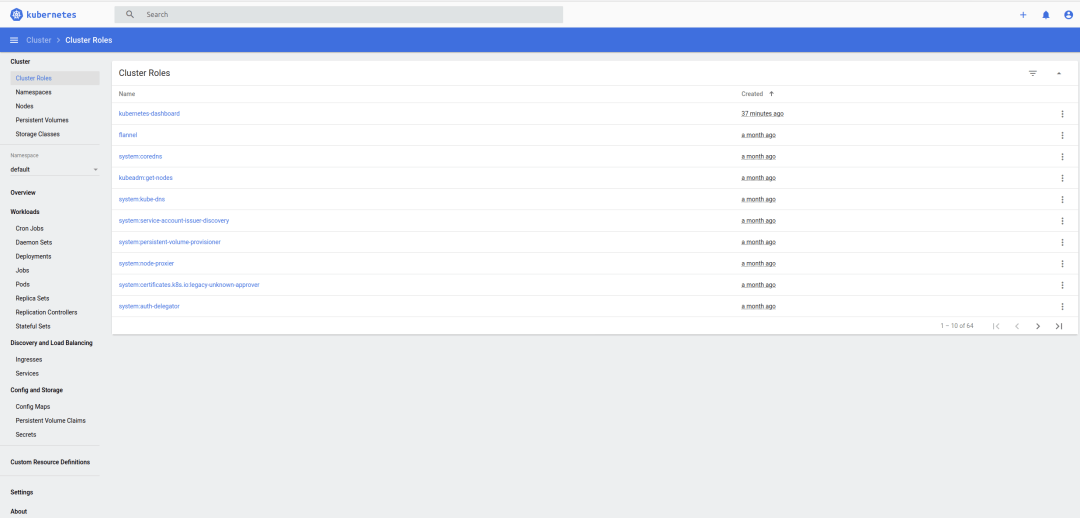1080x518 pixels.
Task: Click the Cluster breadcrumb link
Action: click(x=39, y=40)
